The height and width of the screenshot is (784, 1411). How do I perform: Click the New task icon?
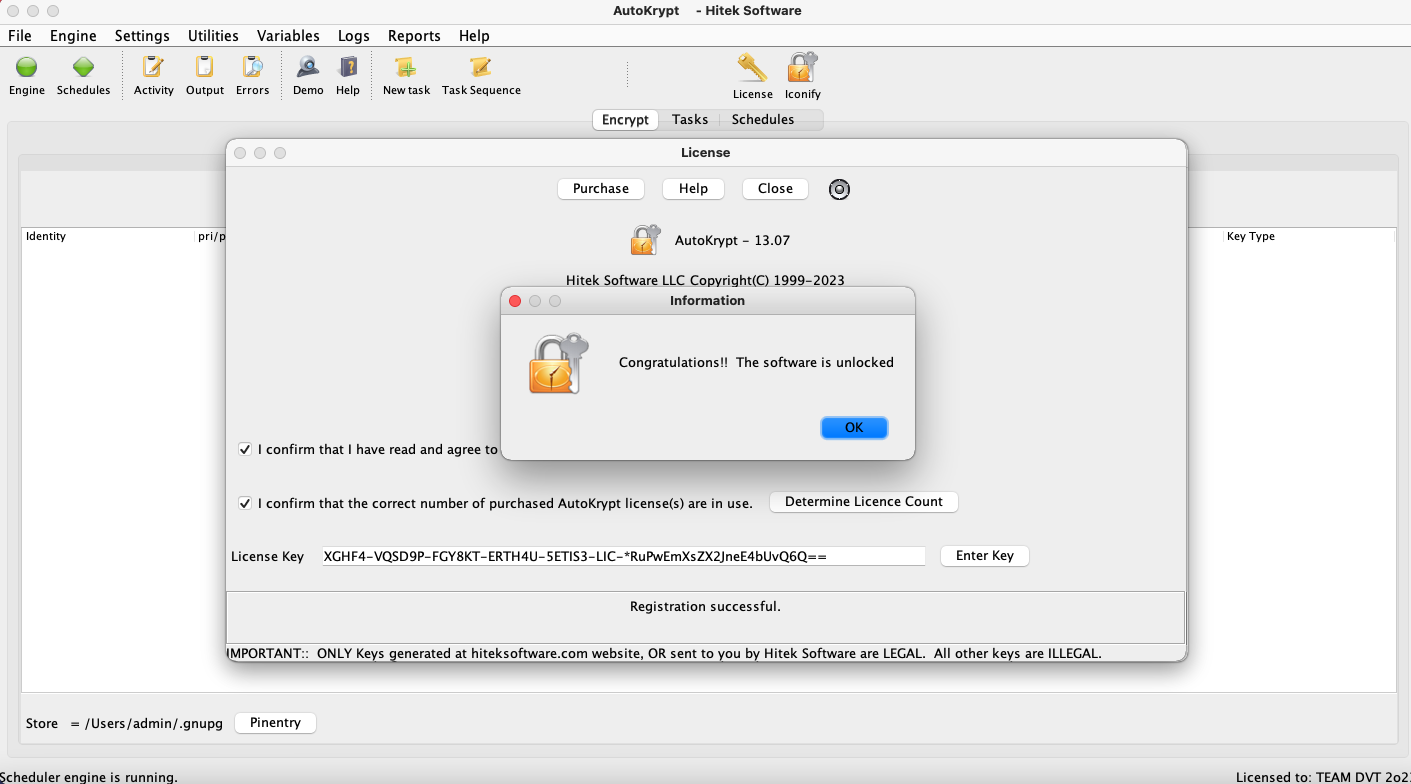[x=406, y=68]
